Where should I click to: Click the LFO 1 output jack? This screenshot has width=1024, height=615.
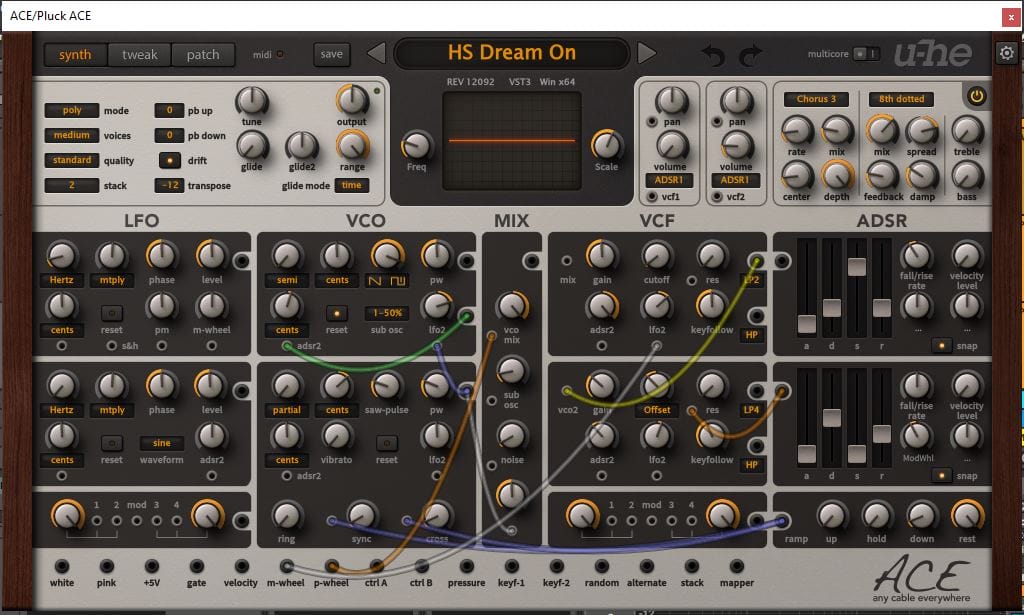[242, 261]
